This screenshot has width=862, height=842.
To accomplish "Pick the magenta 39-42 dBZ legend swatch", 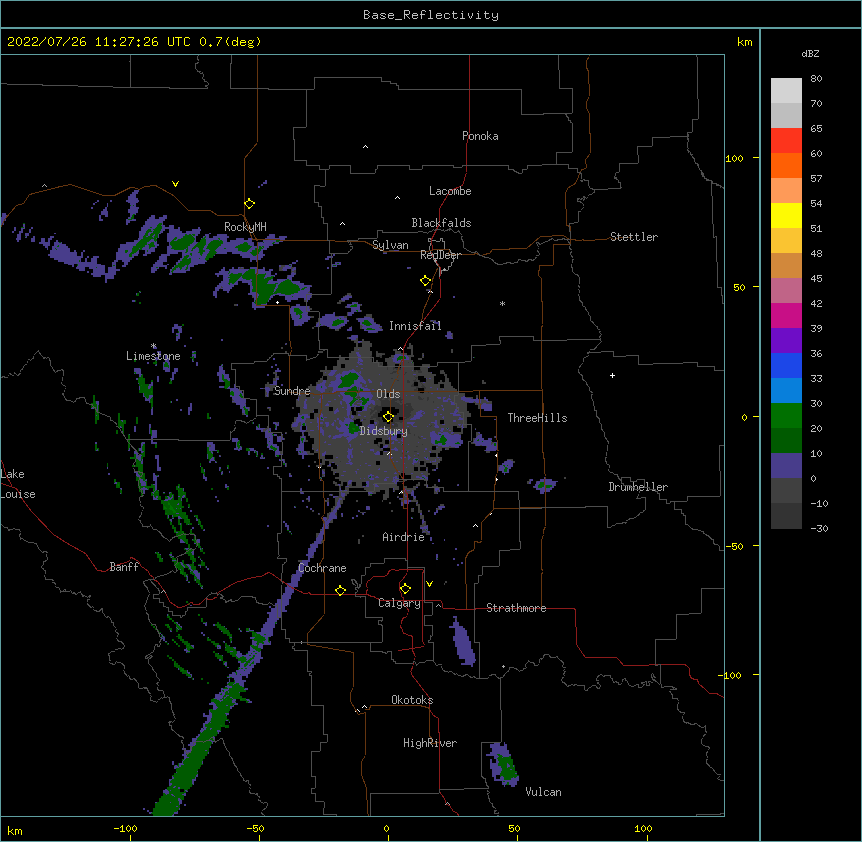I will [x=786, y=315].
